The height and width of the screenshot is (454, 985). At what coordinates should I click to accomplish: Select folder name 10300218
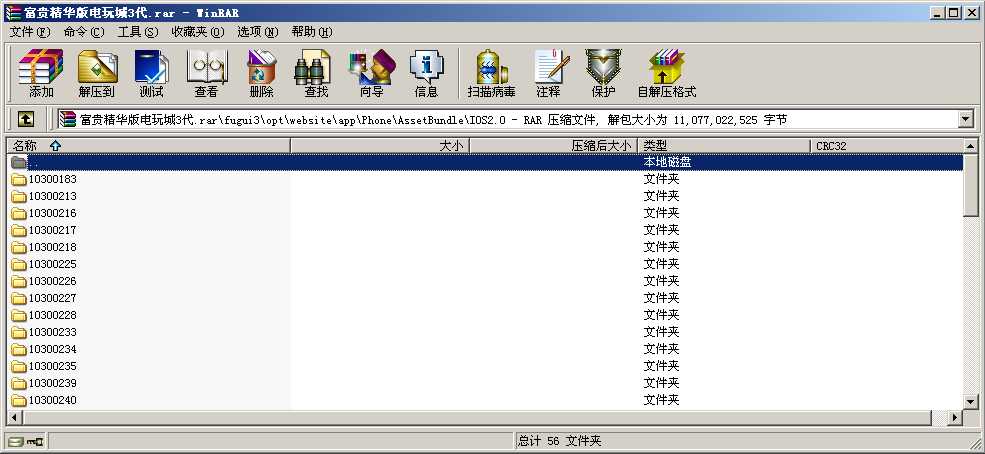click(x=53, y=247)
